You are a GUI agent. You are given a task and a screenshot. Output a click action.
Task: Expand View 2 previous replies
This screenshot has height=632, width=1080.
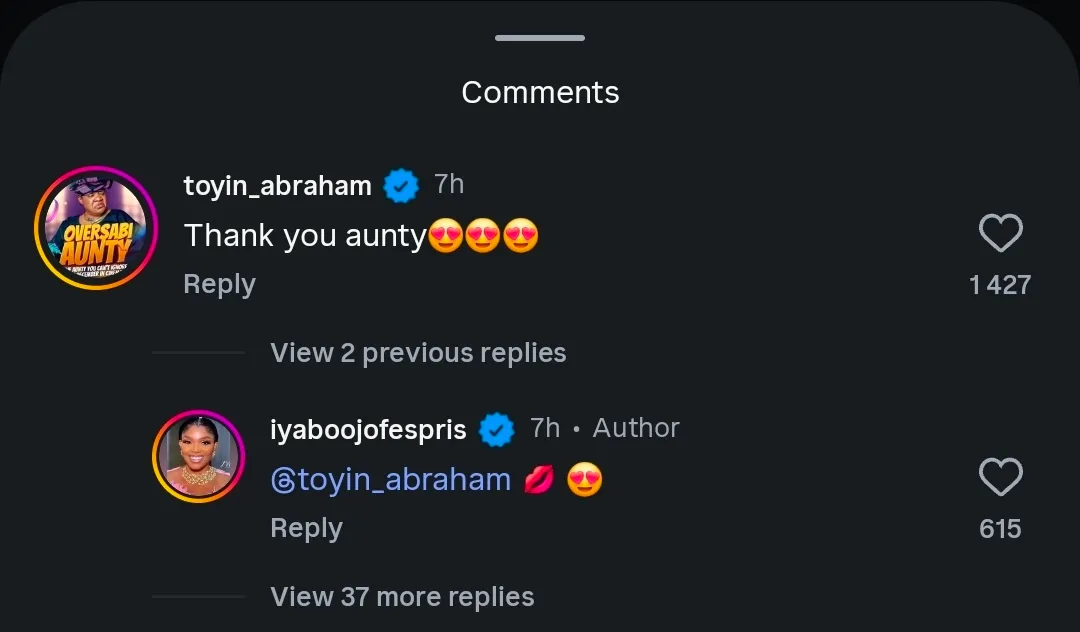click(418, 353)
